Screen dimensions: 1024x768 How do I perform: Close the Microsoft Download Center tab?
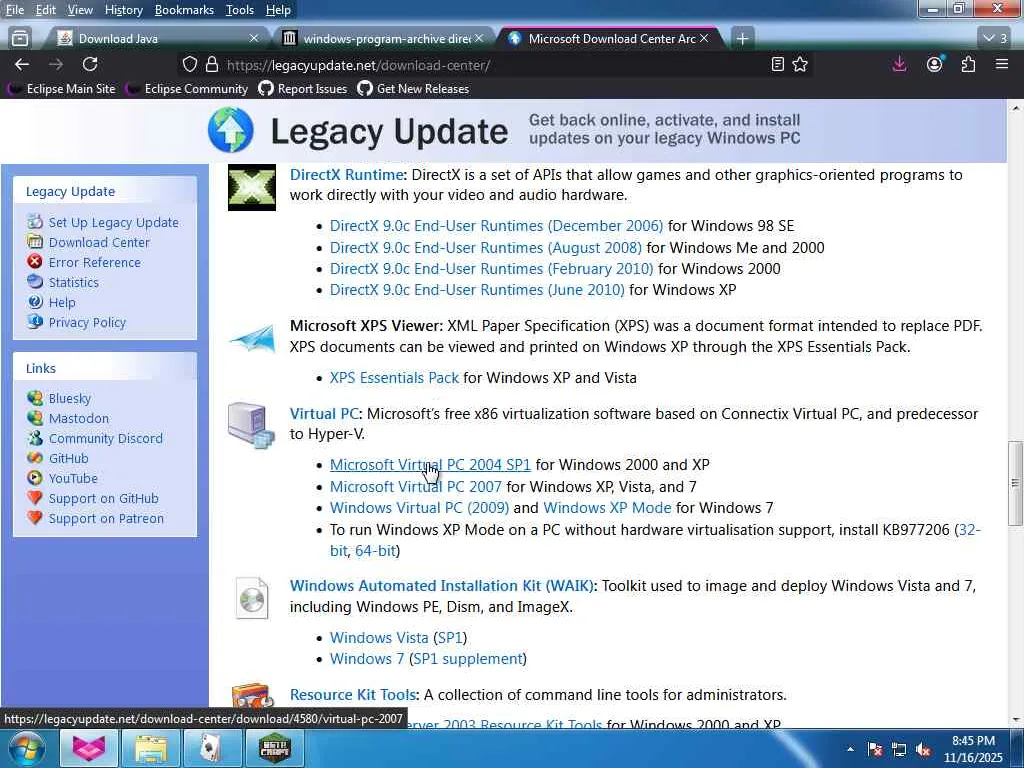[704, 39]
